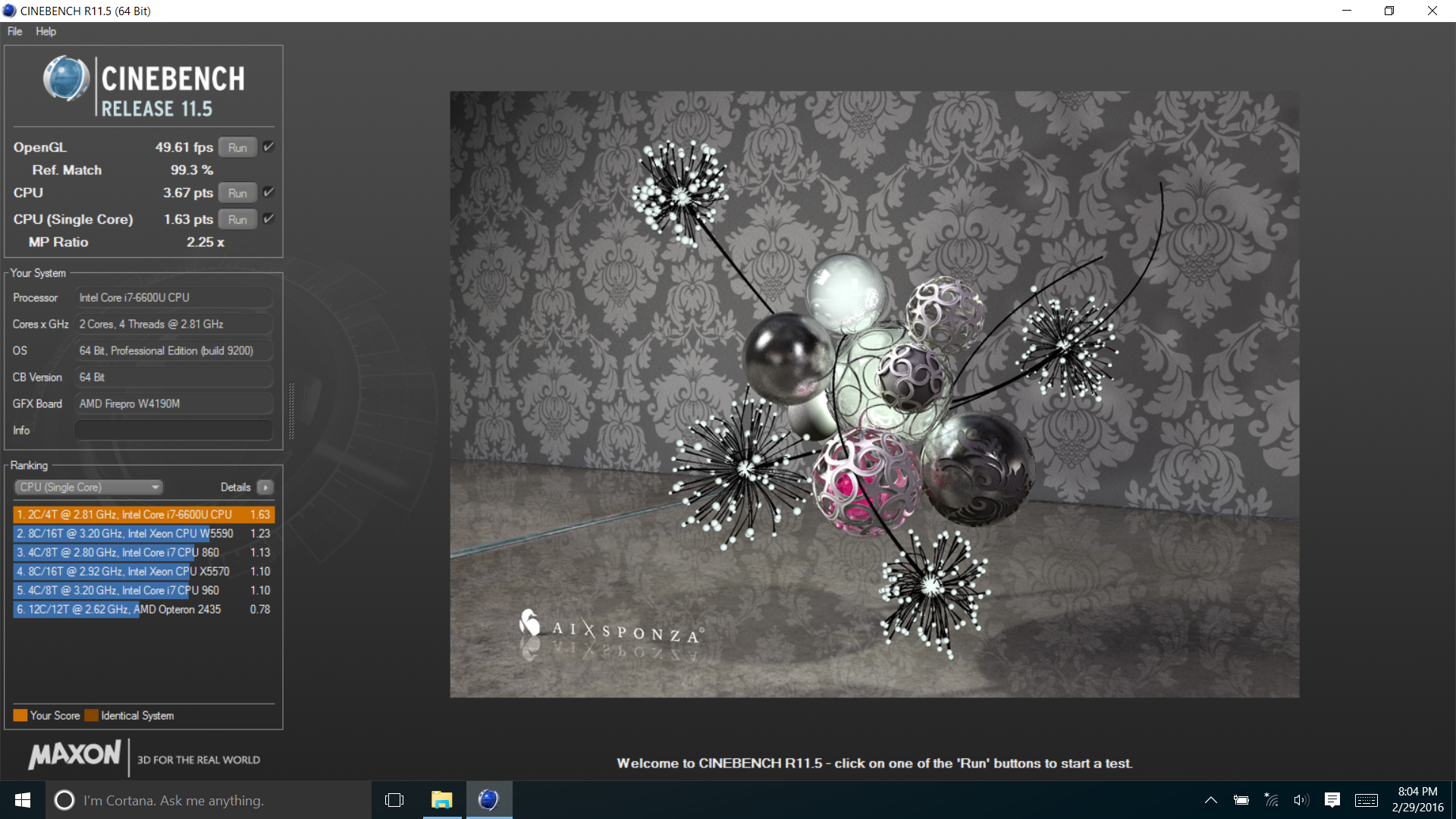The image size is (1456, 819).
Task: Toggle the CPU test checkbox
Action: tap(268, 193)
